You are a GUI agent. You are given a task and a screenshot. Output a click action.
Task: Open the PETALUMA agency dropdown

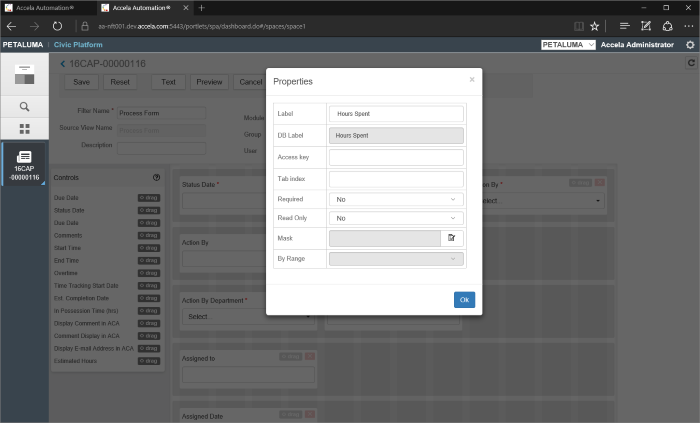(568, 45)
